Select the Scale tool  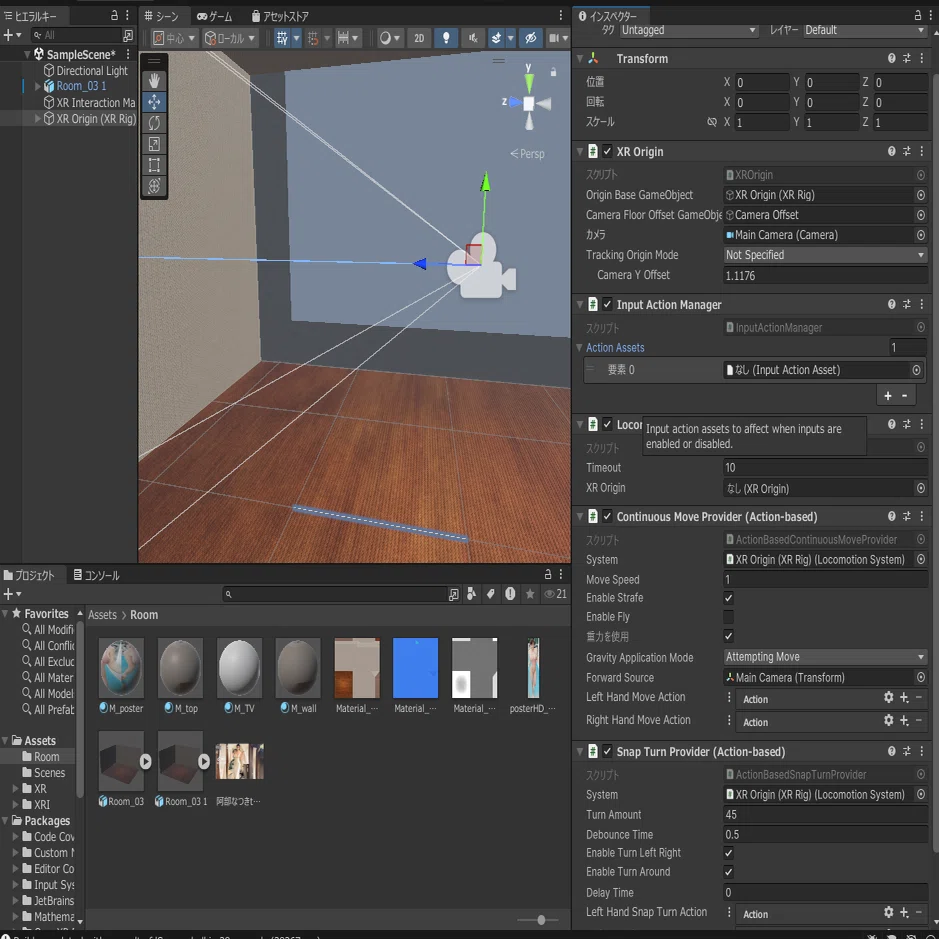[x=154, y=144]
